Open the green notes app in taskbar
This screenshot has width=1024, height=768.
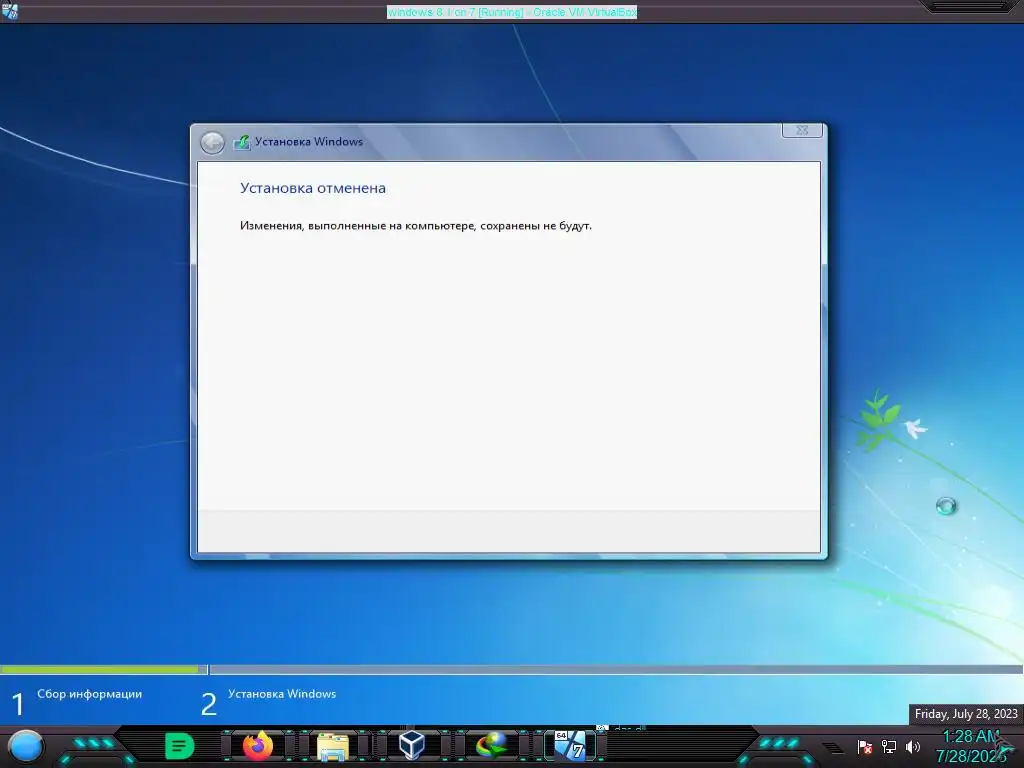click(180, 746)
